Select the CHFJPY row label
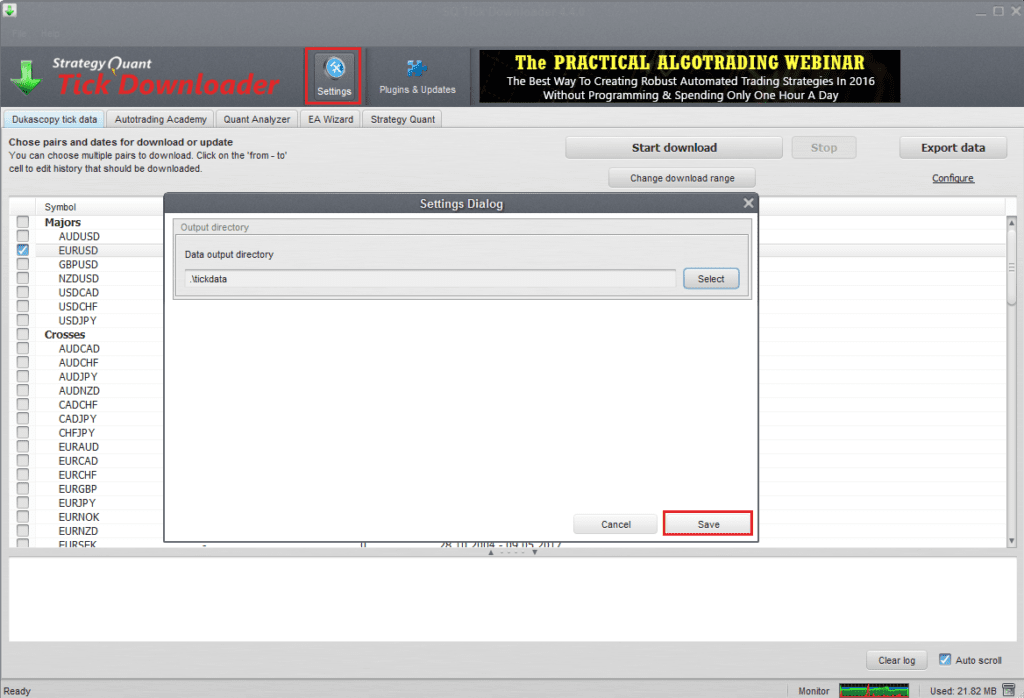Screen dimensions: 1024x698 click(76, 432)
